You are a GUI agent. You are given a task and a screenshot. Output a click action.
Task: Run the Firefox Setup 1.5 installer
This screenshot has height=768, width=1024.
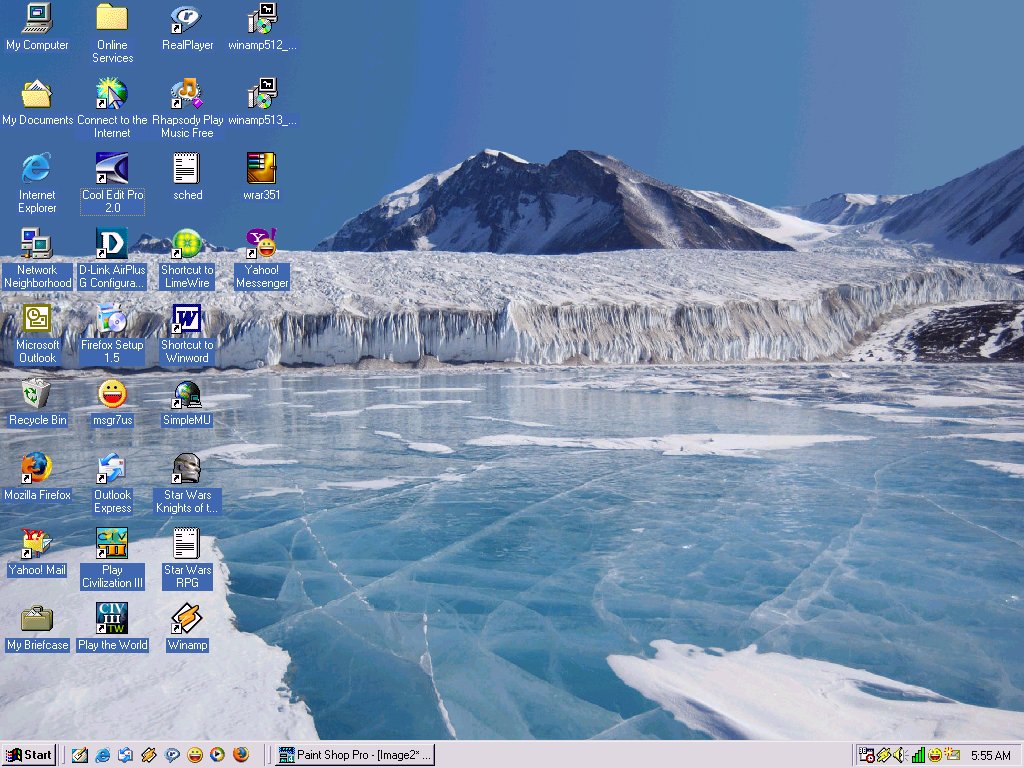pos(111,320)
